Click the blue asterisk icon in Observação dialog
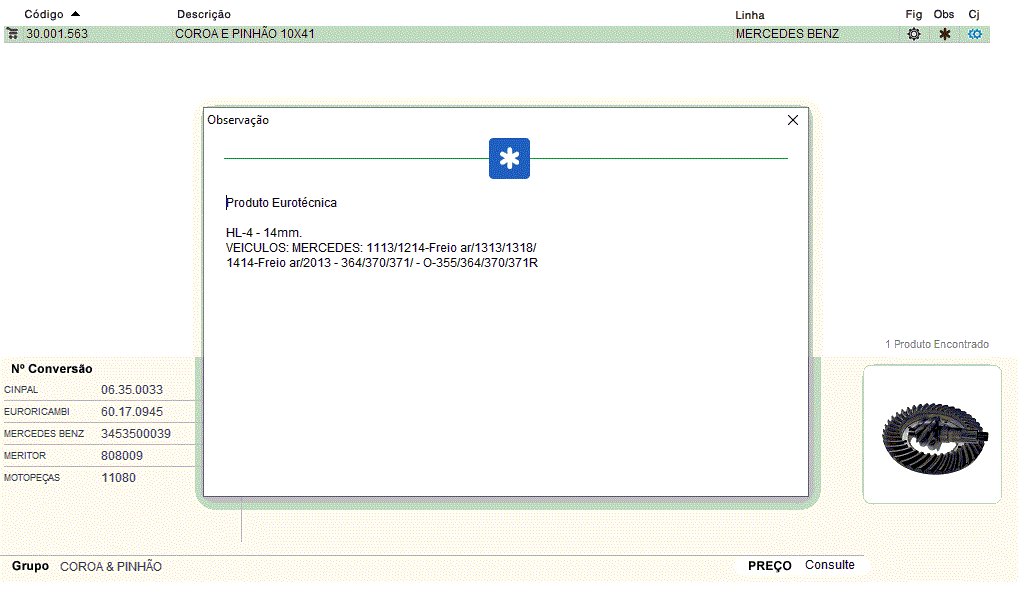This screenshot has height=595, width=1026. point(509,159)
